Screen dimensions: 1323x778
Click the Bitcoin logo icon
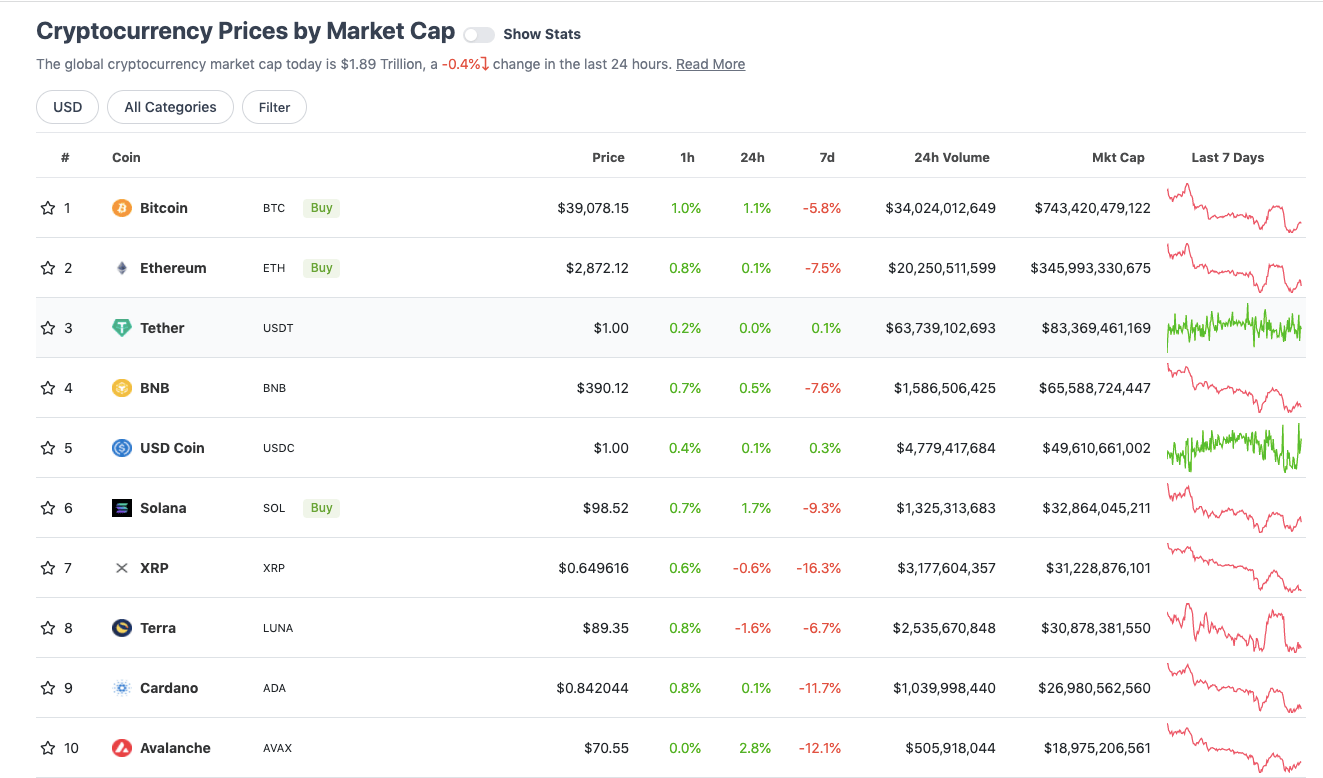[122, 208]
